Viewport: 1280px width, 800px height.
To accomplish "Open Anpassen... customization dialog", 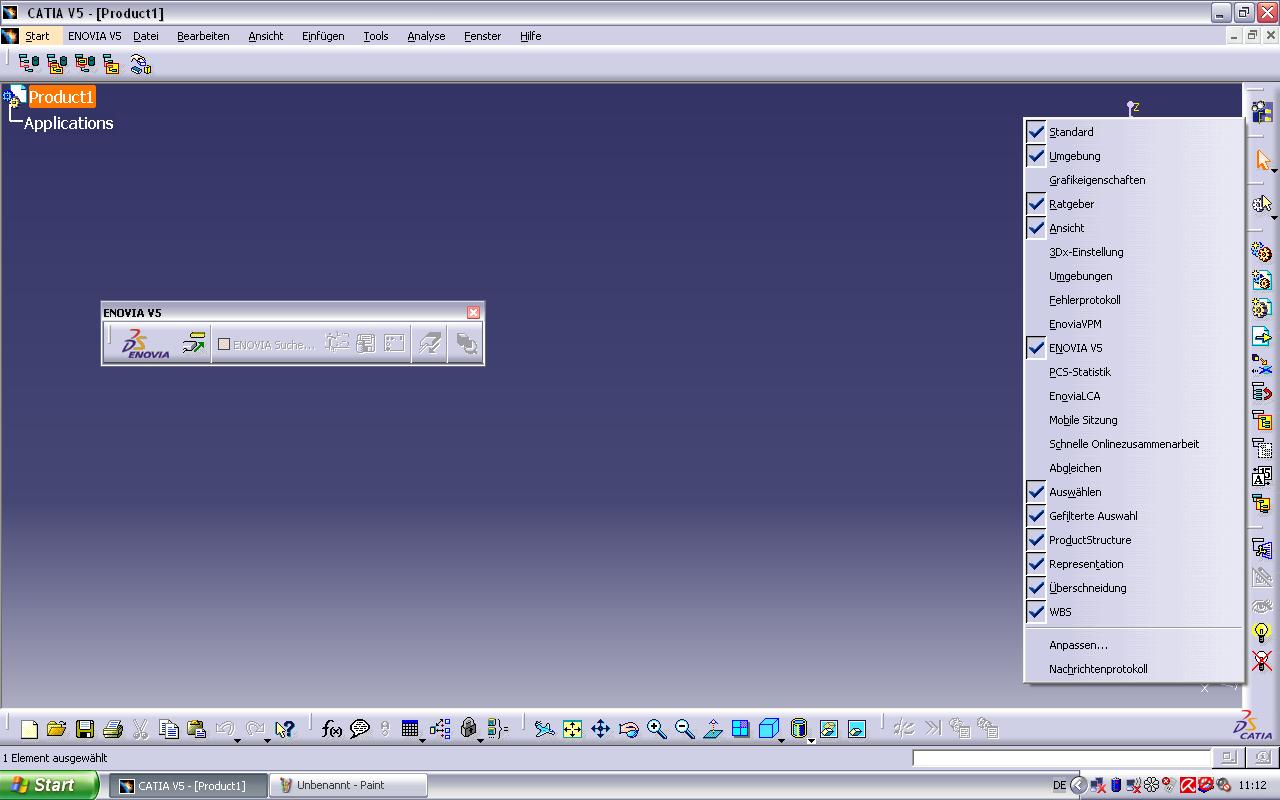I will pyautogui.click(x=1134, y=645).
